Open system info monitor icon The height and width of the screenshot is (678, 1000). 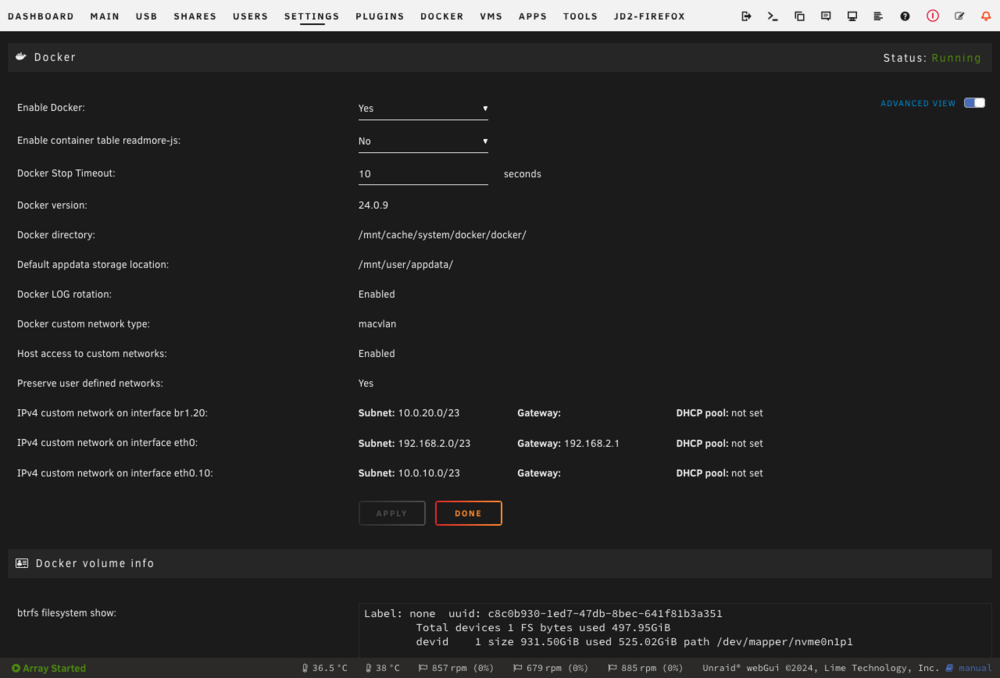pos(852,16)
